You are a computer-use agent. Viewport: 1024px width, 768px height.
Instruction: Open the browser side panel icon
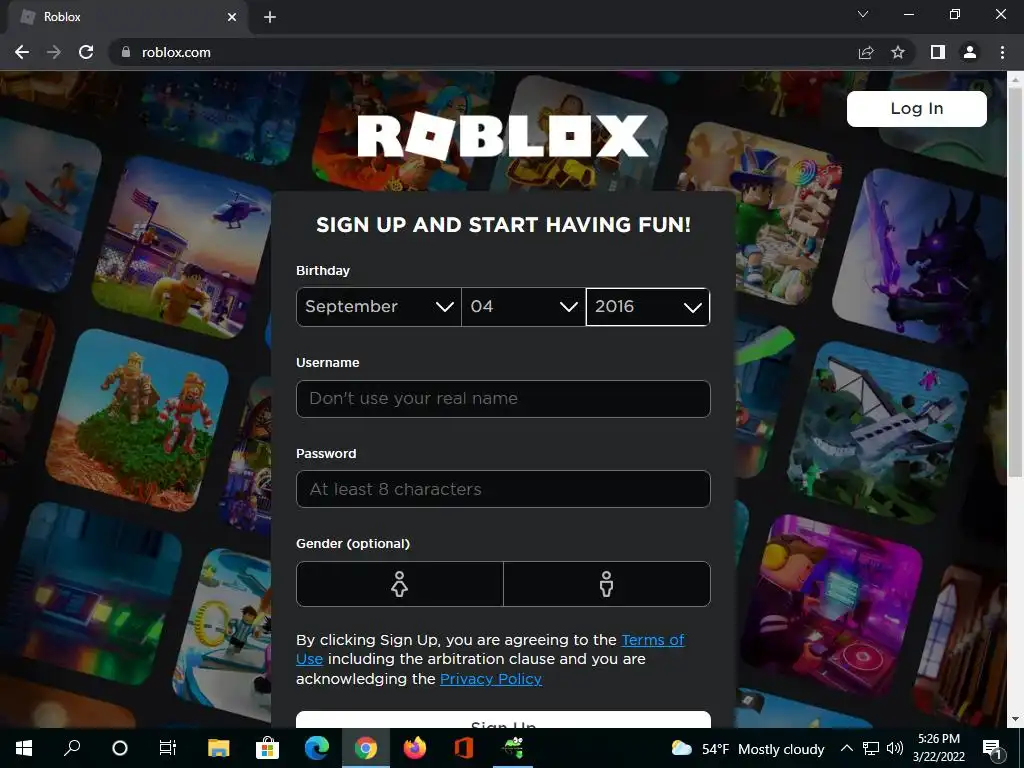[938, 52]
